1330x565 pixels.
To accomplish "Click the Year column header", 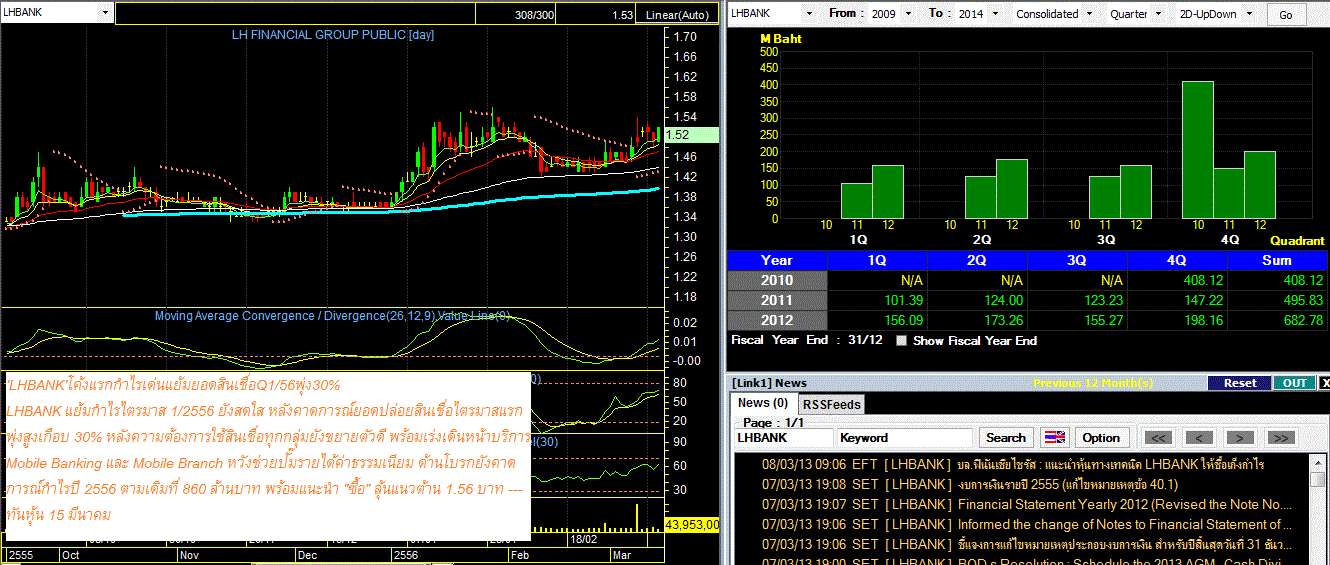I will 777,260.
